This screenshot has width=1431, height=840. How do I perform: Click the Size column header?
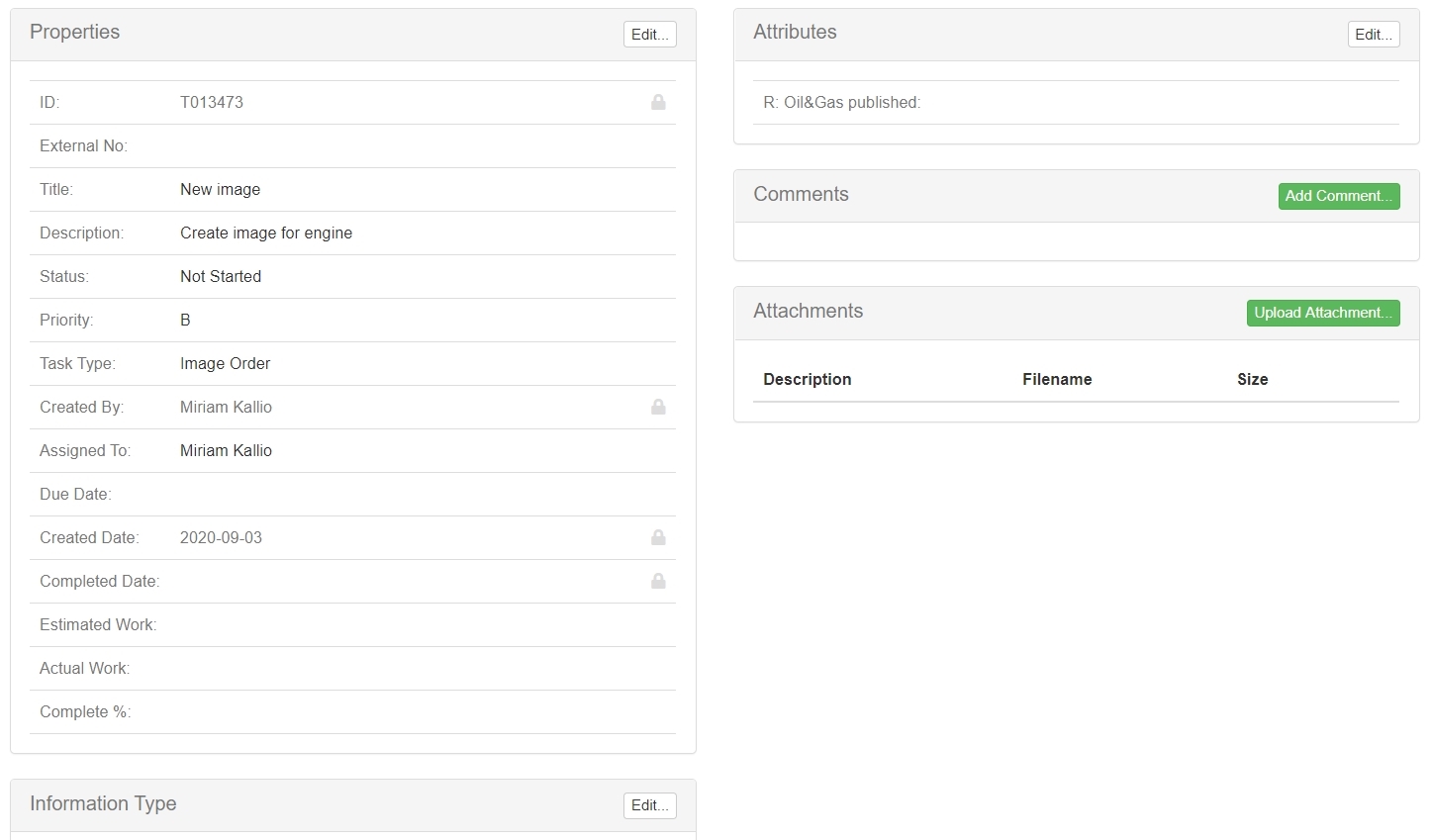point(1252,379)
